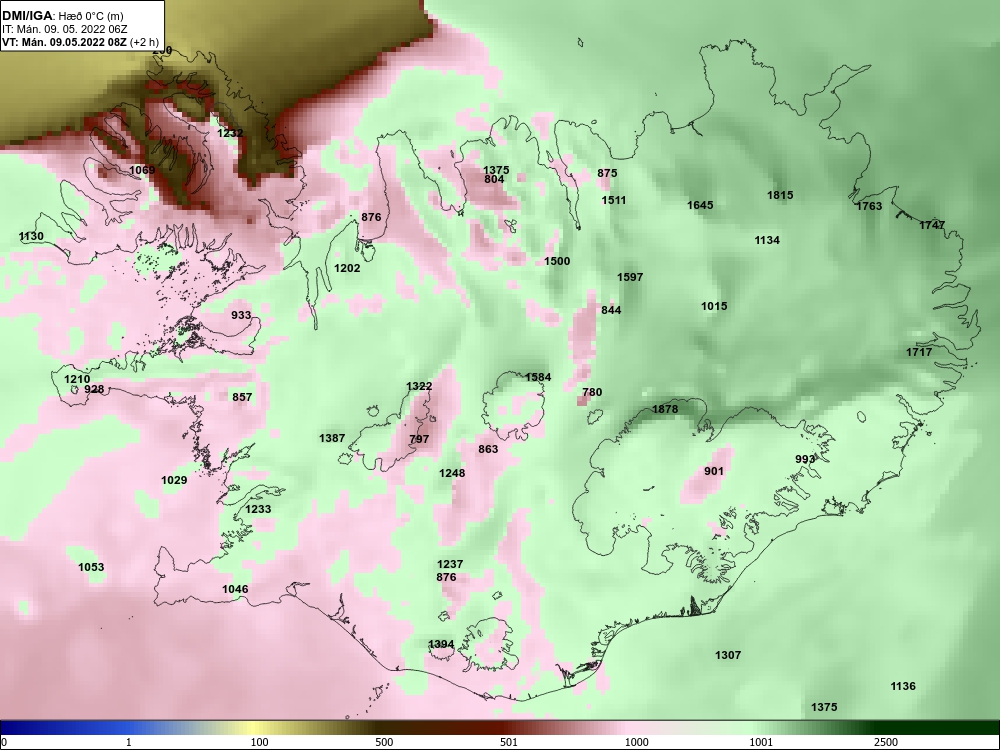Select the value 1134
The height and width of the screenshot is (750, 1000).
point(767,240)
